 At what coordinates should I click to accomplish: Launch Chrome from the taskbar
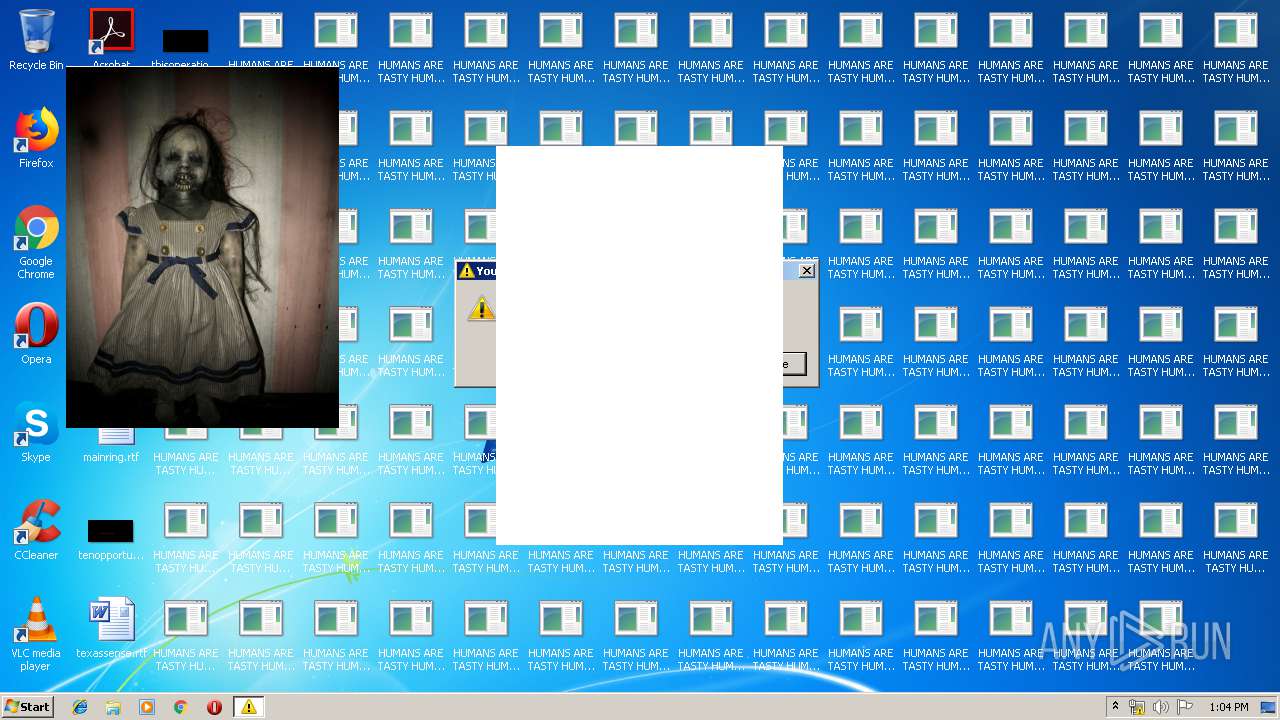click(181, 707)
